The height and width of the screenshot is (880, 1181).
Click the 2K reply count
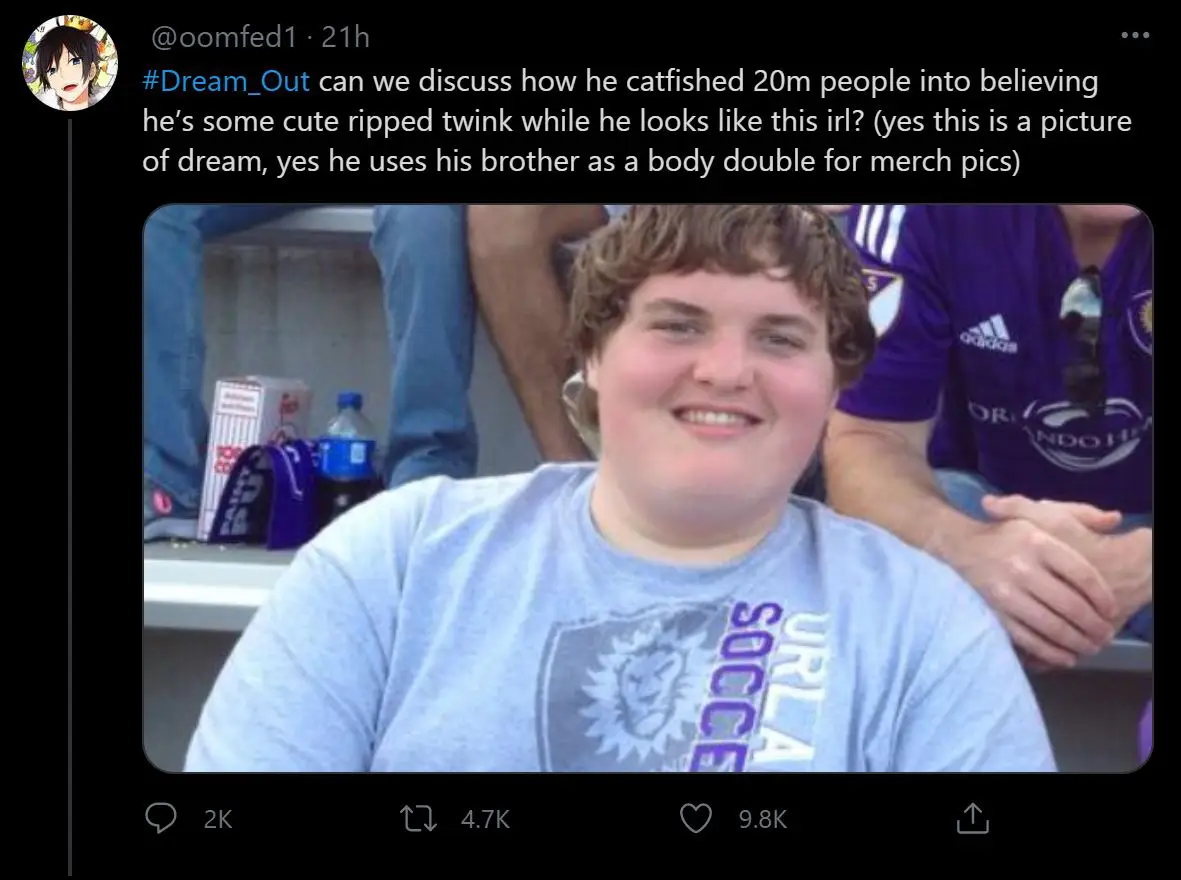coord(217,820)
